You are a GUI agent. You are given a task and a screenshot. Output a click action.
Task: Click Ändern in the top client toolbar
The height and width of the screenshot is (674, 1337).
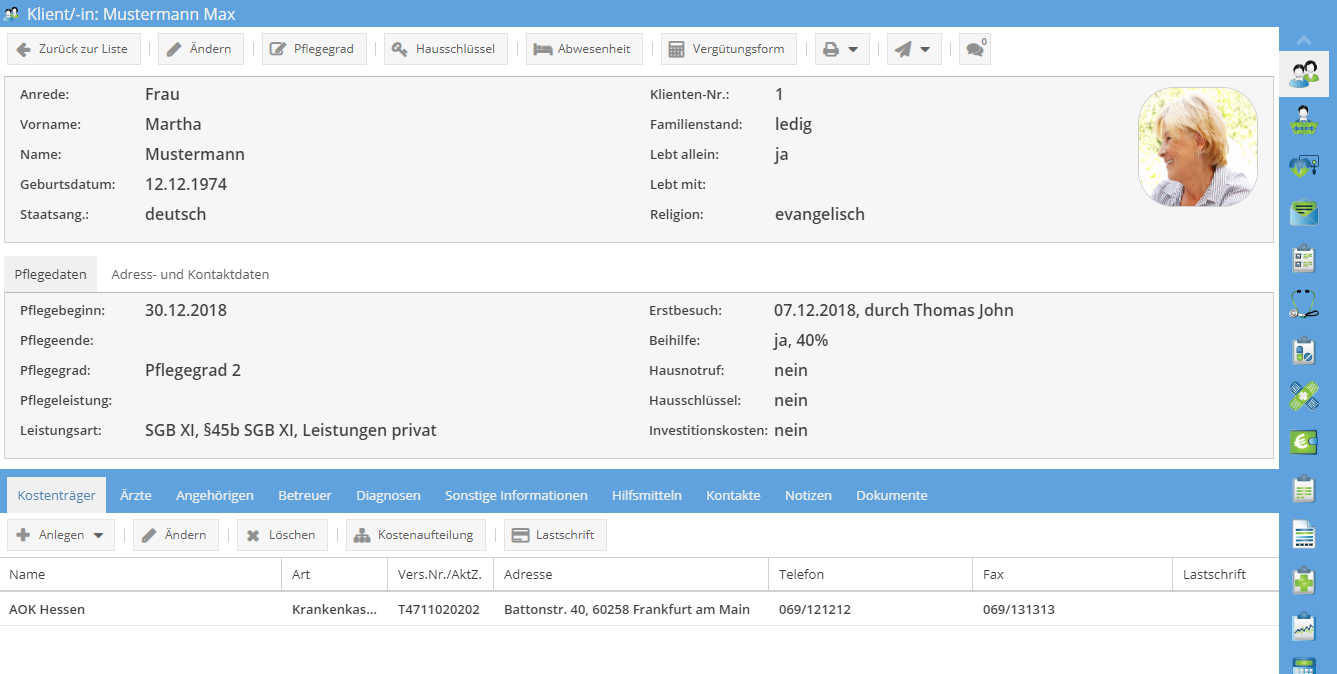click(x=201, y=49)
